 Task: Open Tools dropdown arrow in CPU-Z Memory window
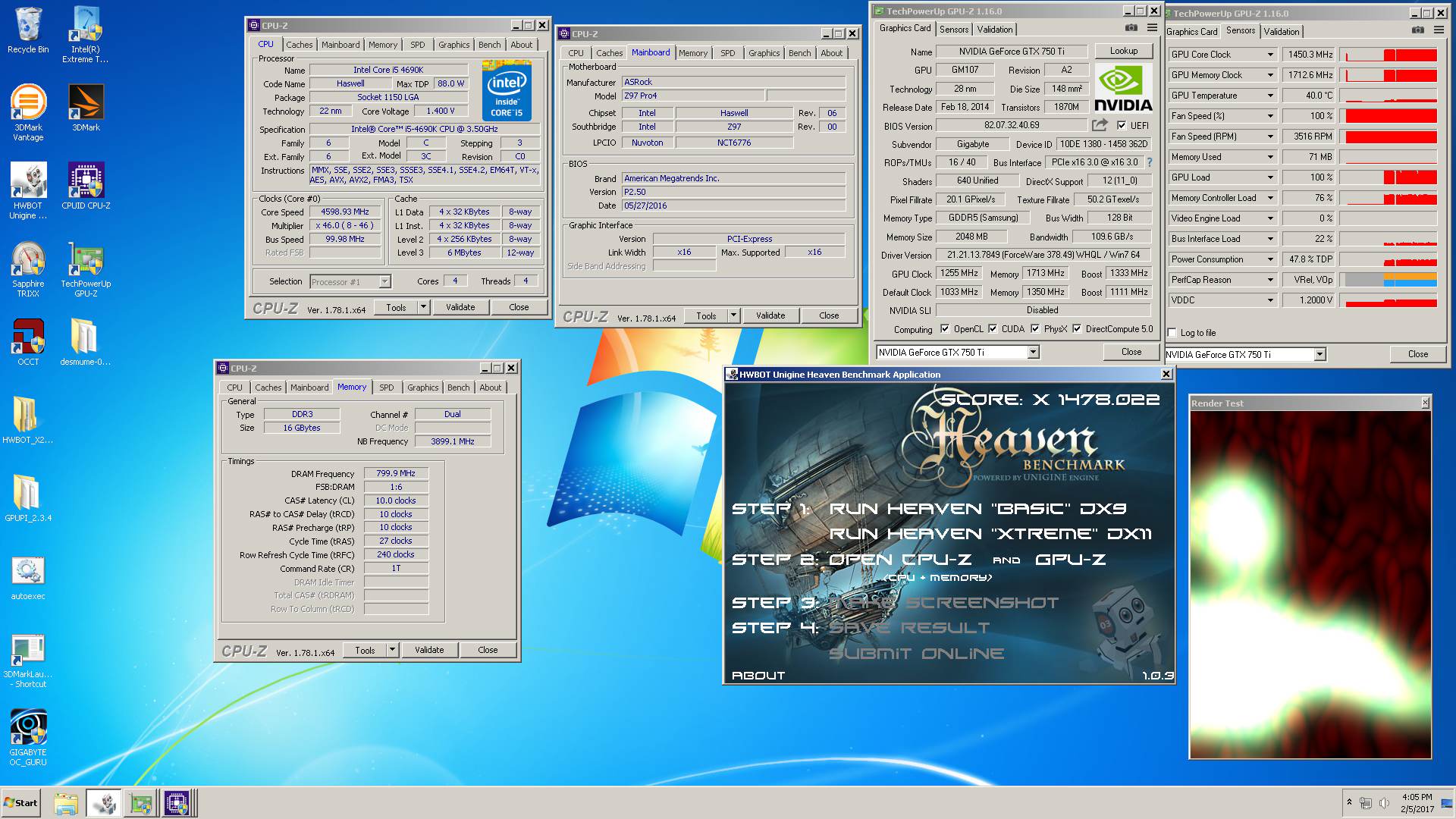(x=392, y=650)
